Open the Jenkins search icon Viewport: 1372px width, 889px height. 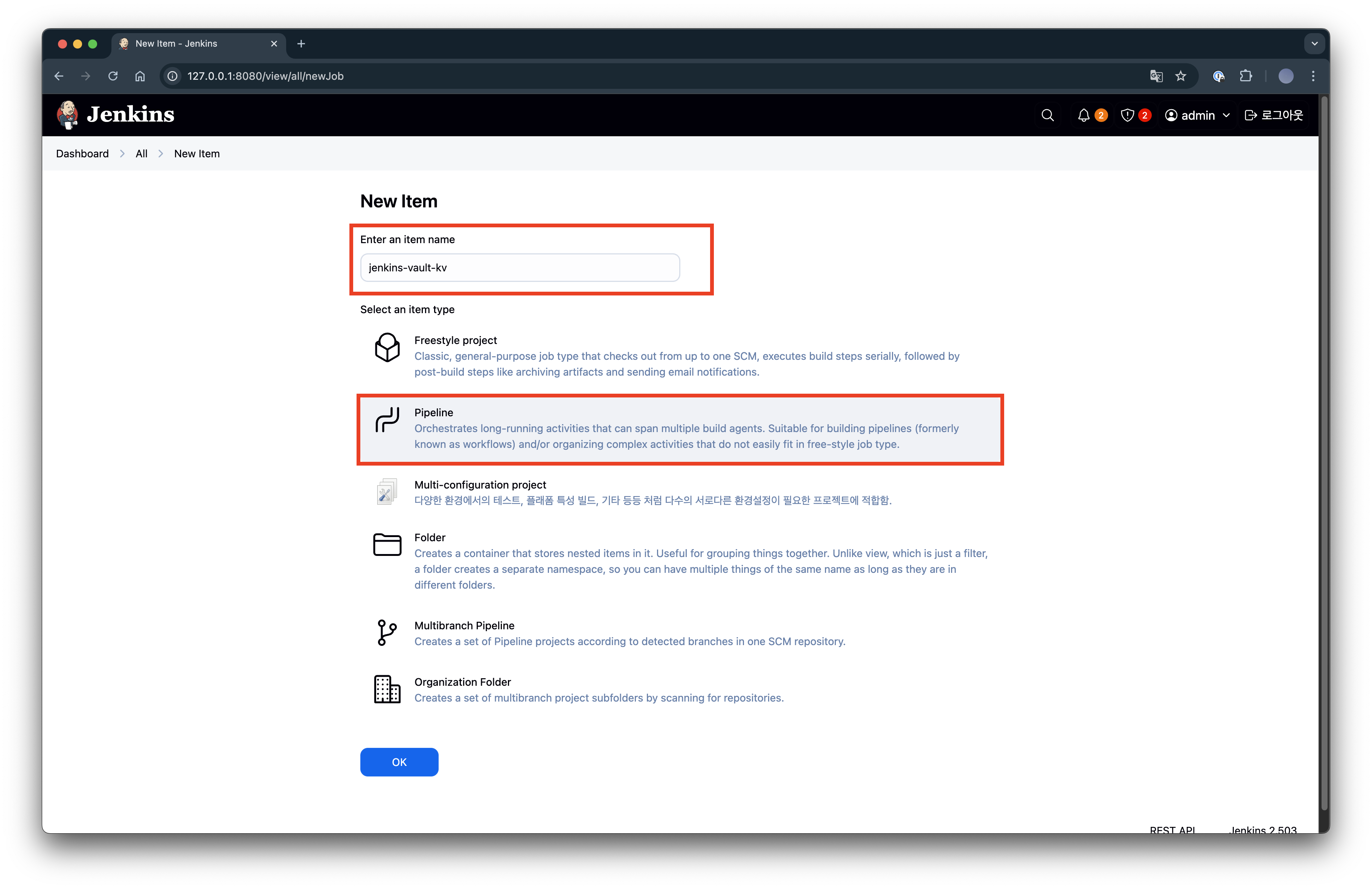1047,115
